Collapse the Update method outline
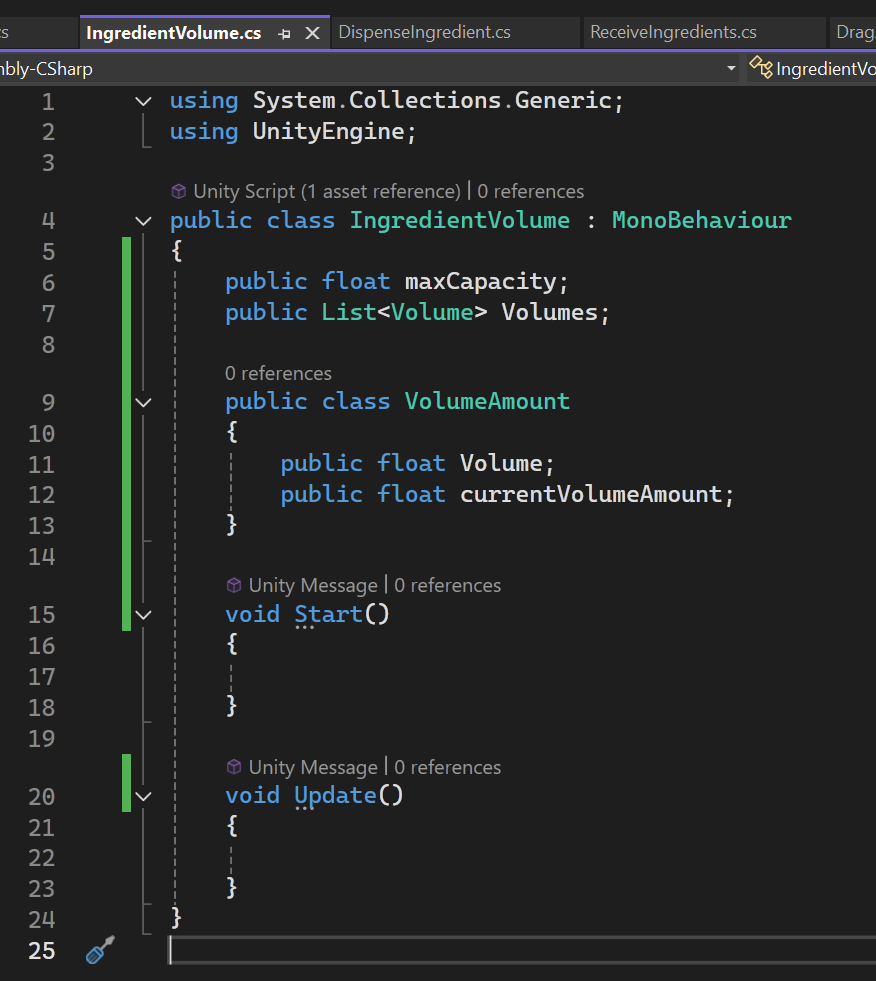This screenshot has height=981, width=876. pyautogui.click(x=144, y=796)
